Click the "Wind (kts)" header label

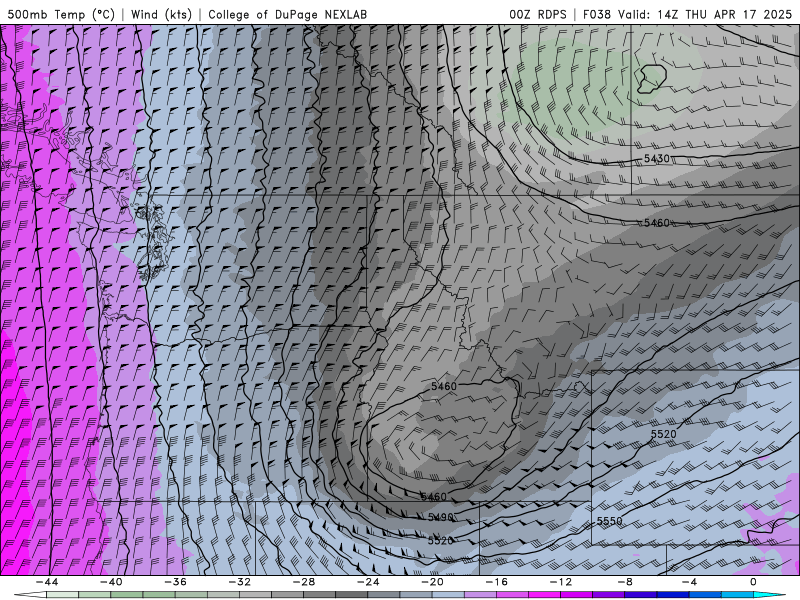(161, 14)
